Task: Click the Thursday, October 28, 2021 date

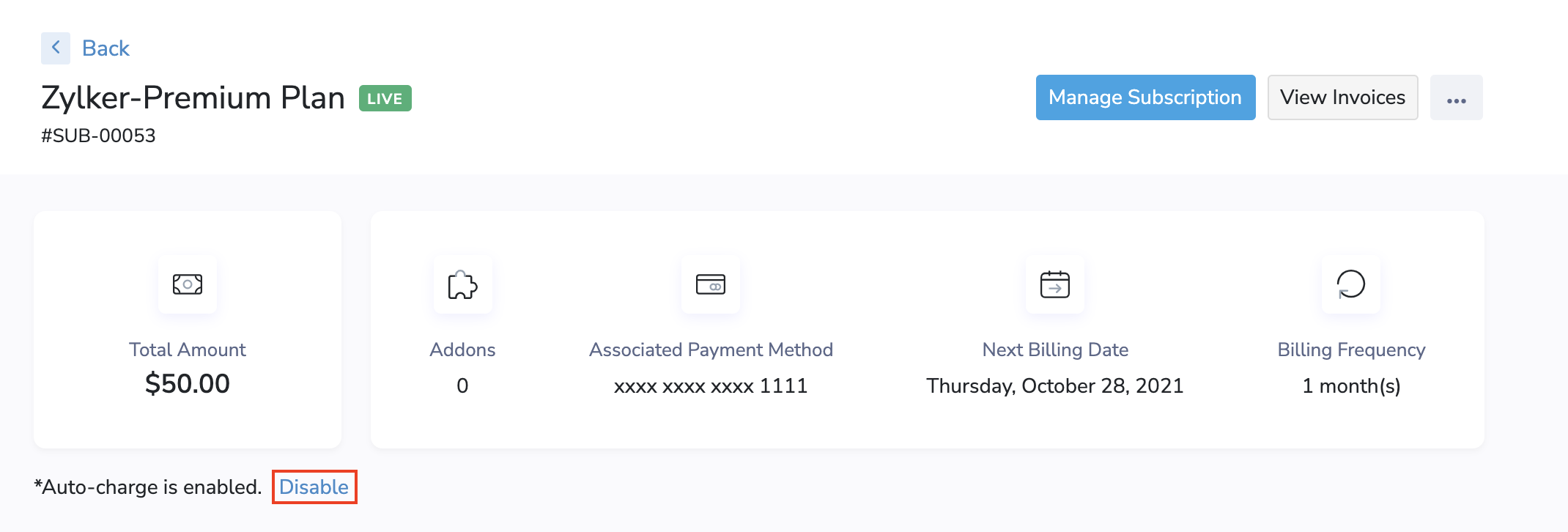Action: pyautogui.click(x=1054, y=386)
